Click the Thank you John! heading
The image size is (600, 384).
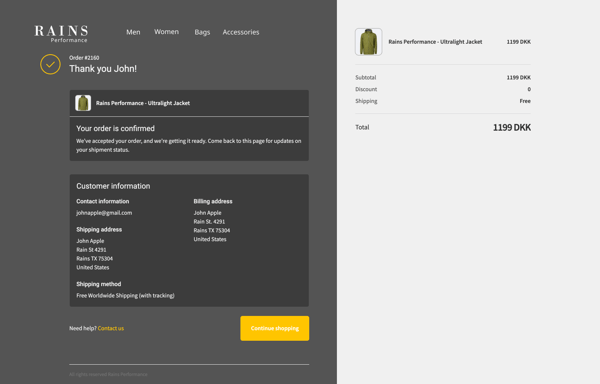tap(103, 69)
